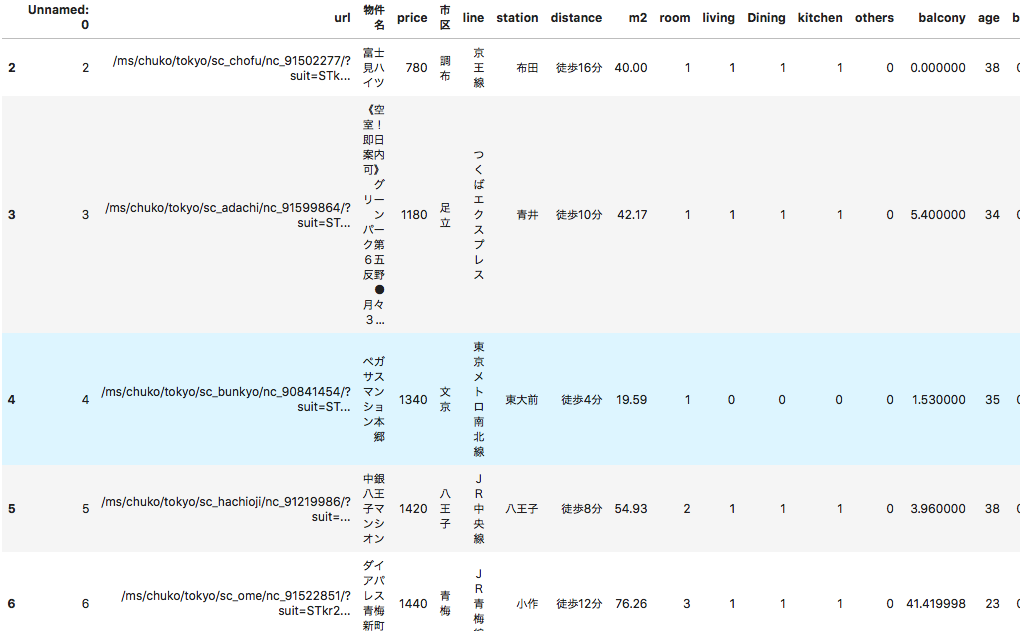This screenshot has width=1028, height=631.
Task: Click property name 中銀八王子マンシオン
Action: pos(374,508)
